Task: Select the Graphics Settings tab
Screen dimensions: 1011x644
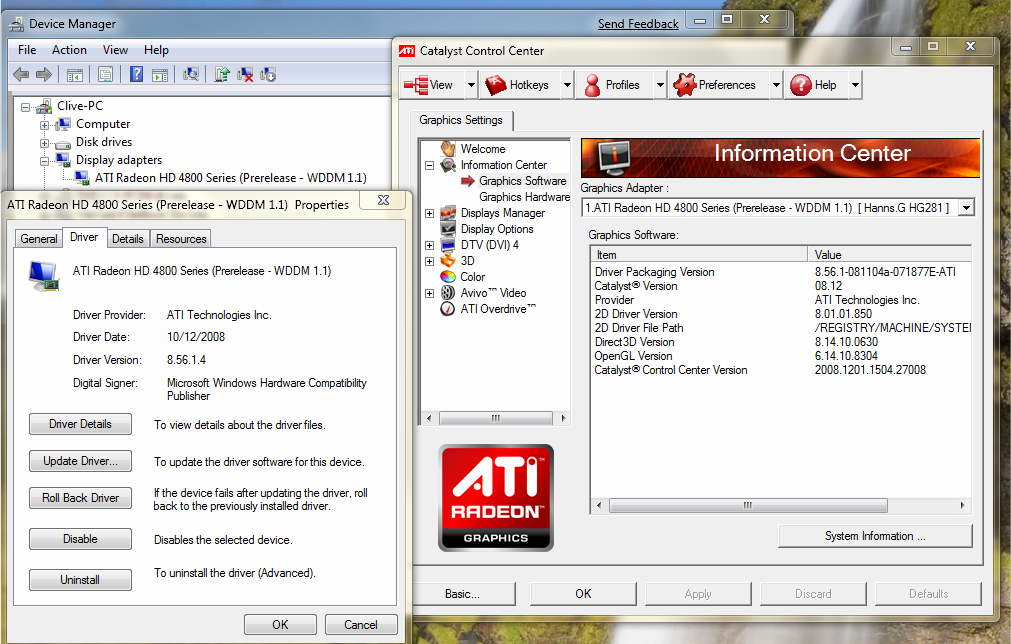Action: coord(460,121)
